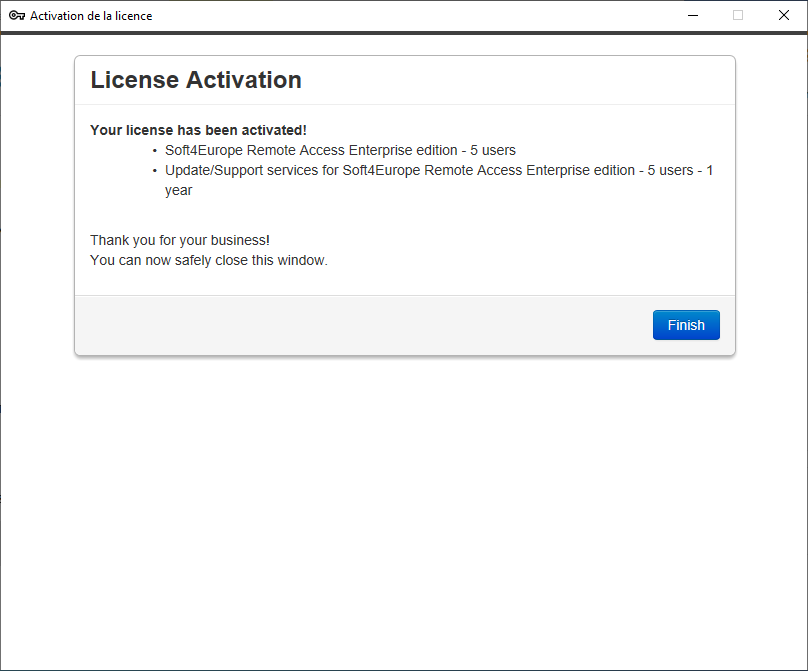Select the Remote Access Enterprise edition license line
808x671 pixels.
(x=340, y=150)
